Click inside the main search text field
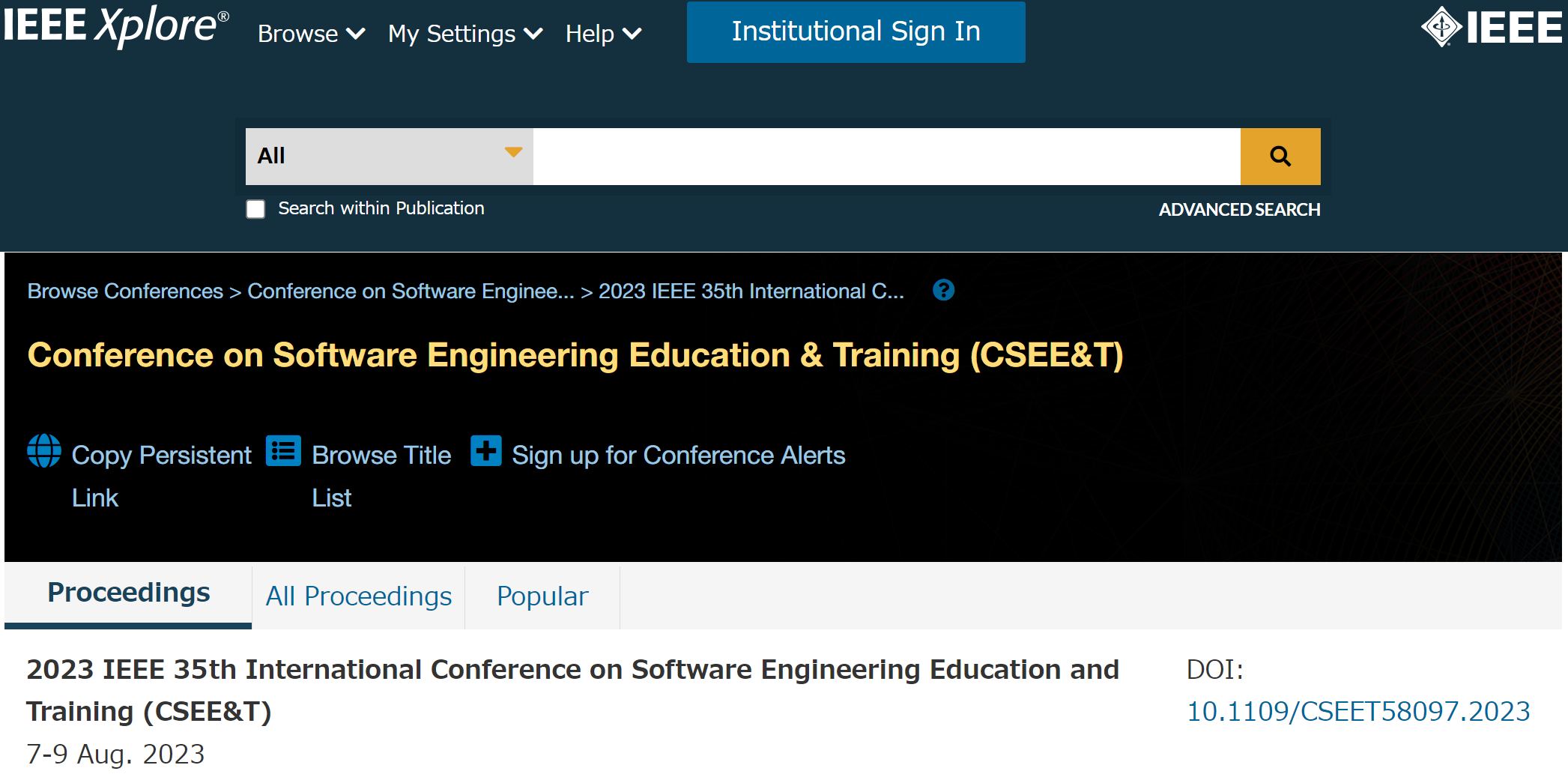 (886, 156)
